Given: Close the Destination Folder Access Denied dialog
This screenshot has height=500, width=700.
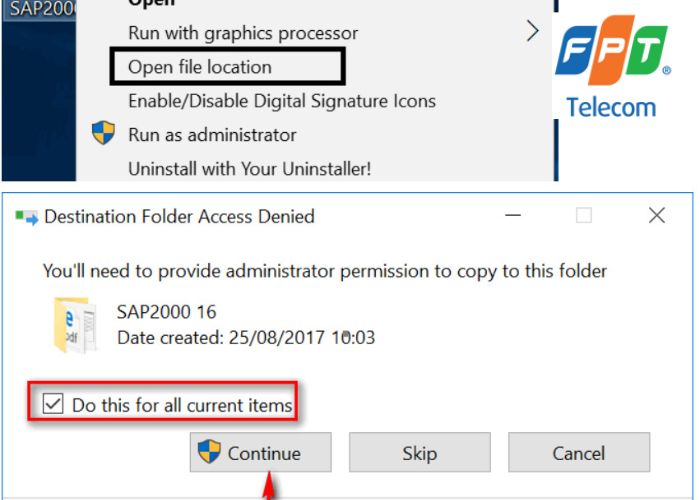Looking at the screenshot, I should tap(656, 215).
